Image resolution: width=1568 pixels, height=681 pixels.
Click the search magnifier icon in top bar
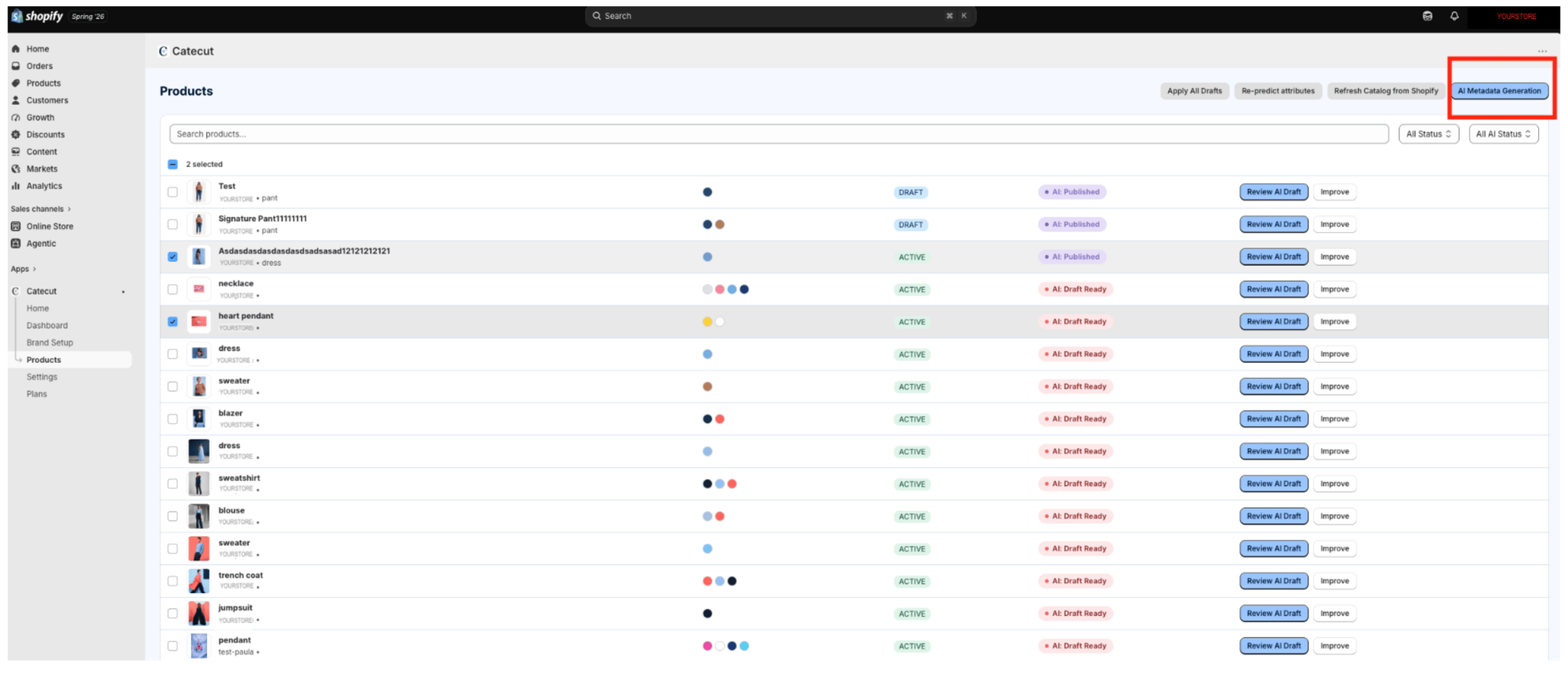[x=597, y=16]
